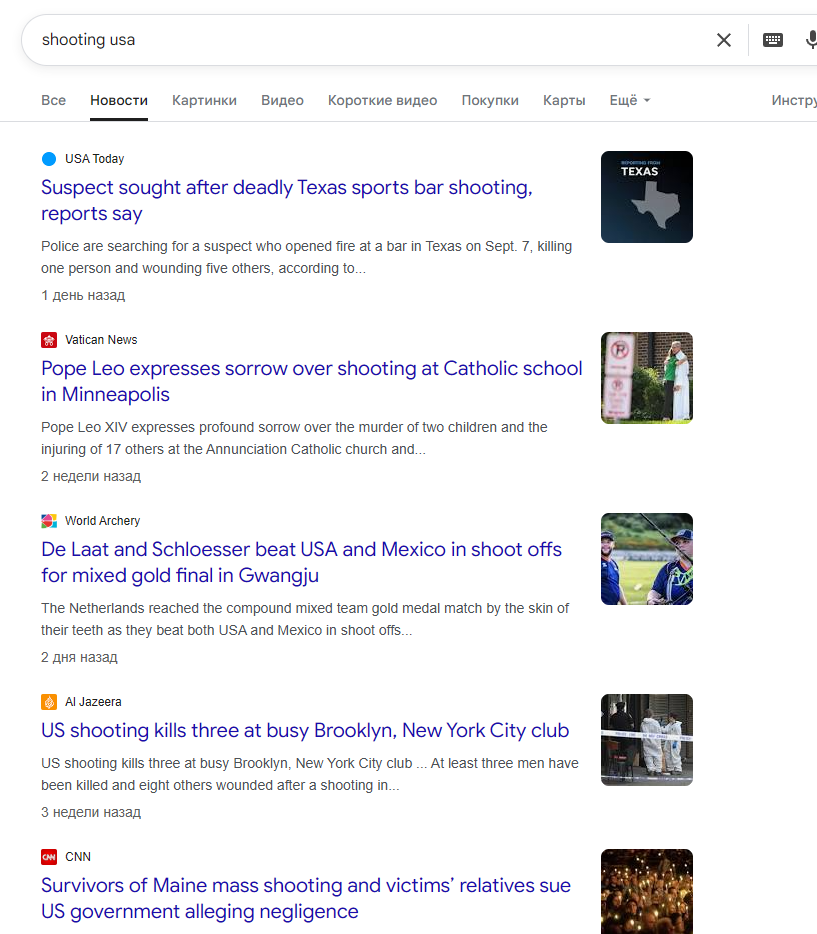
Task: Open the Картинки tab
Action: pyautogui.click(x=204, y=100)
